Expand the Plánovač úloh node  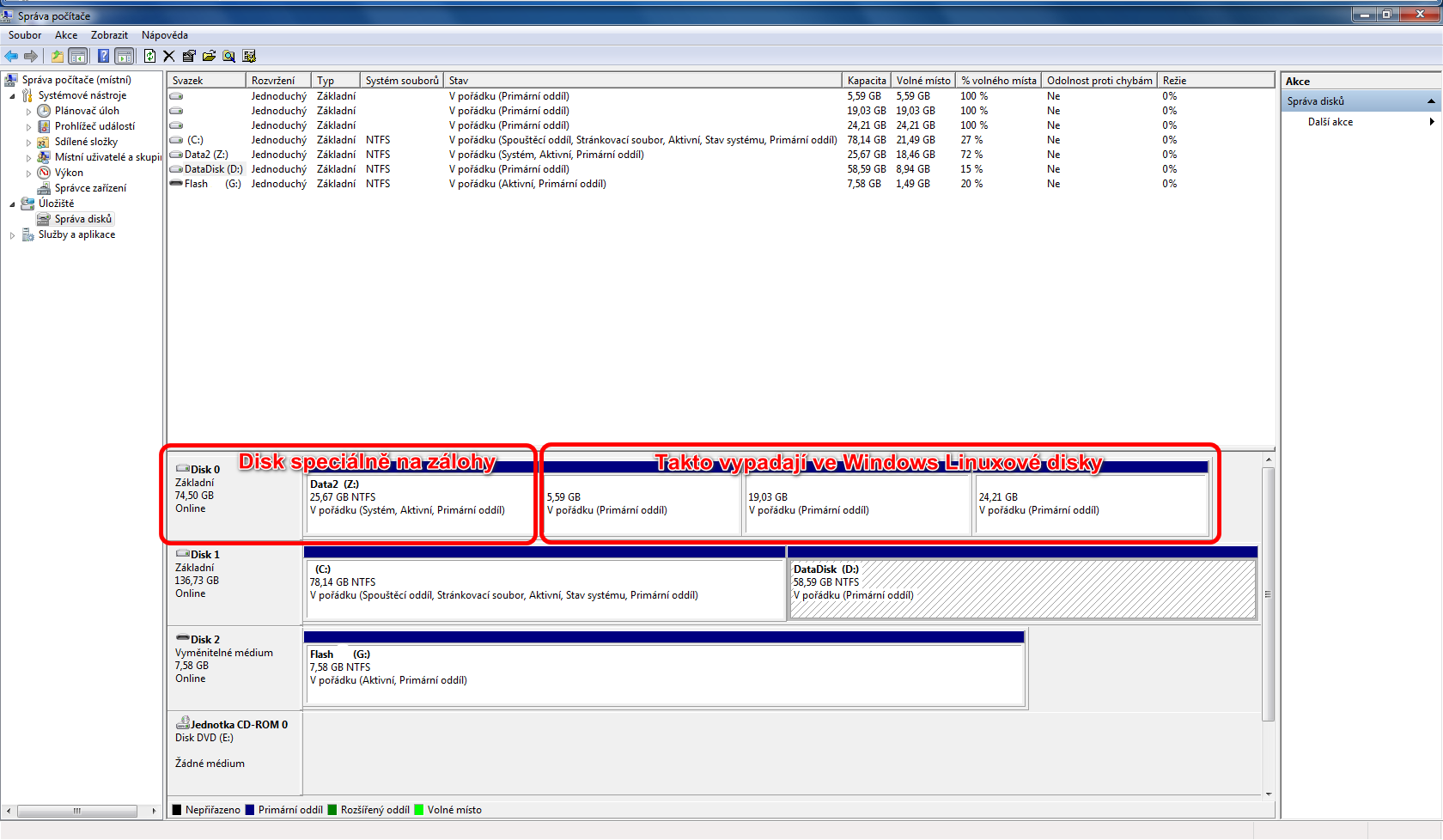(x=28, y=112)
